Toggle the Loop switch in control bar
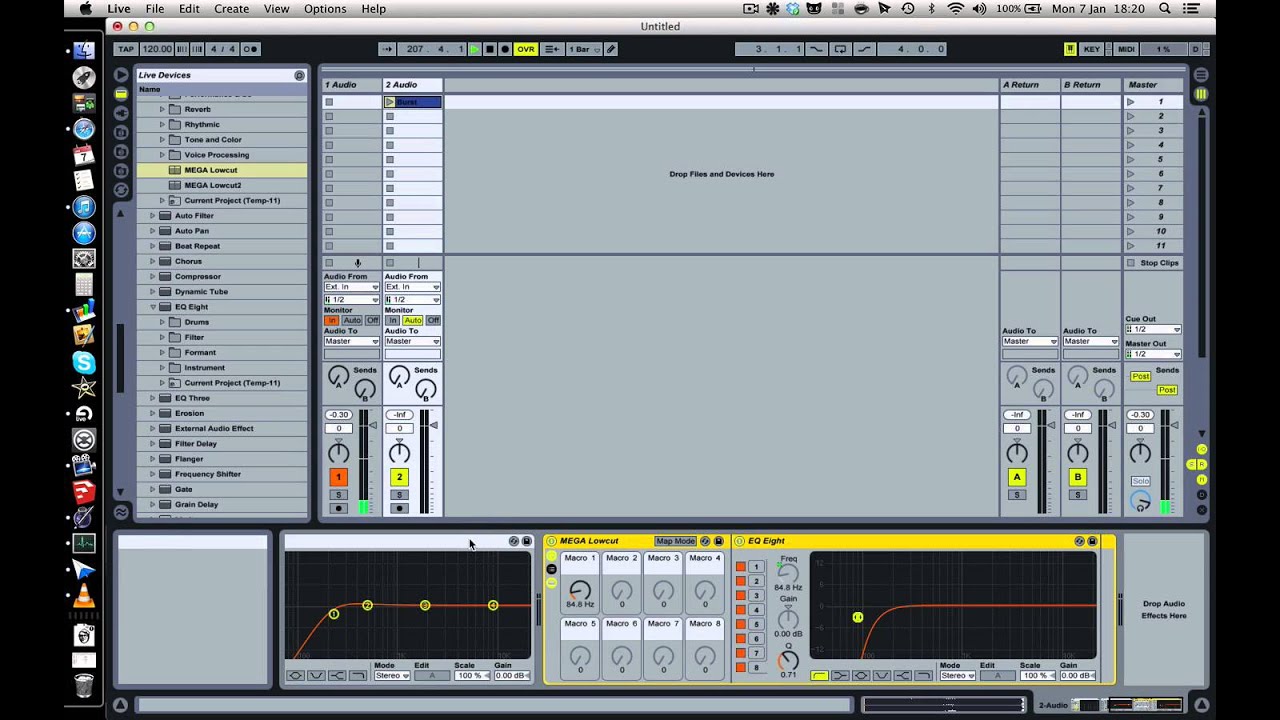Image resolution: width=1280 pixels, height=720 pixels. 840,49
